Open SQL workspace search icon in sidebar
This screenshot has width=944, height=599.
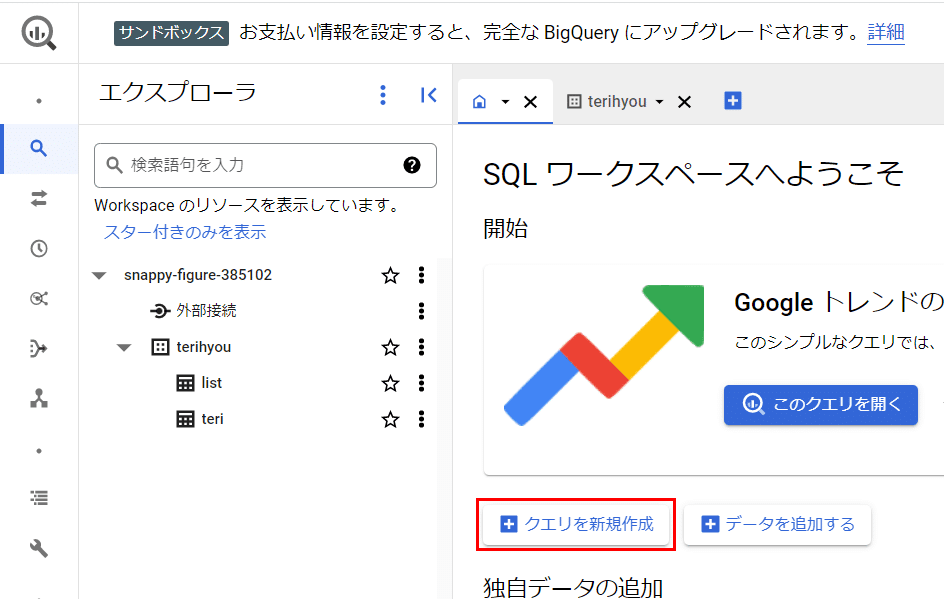pos(39,148)
